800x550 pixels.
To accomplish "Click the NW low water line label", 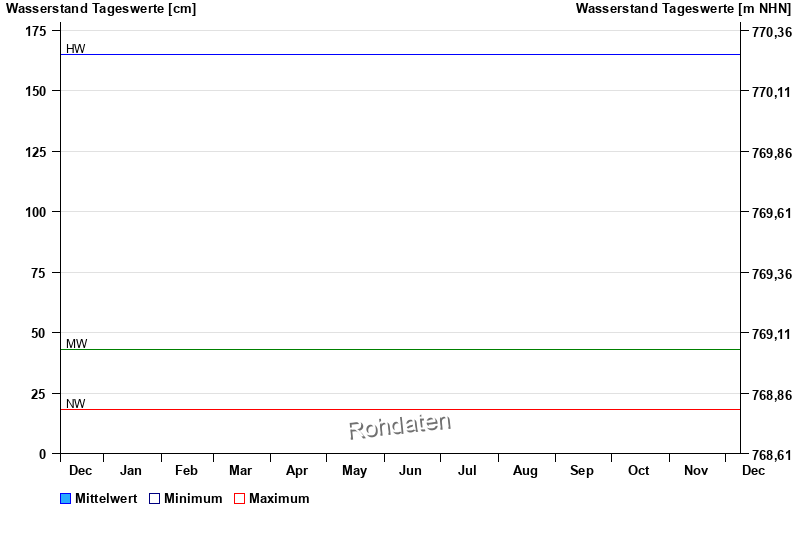I will 76,404.
